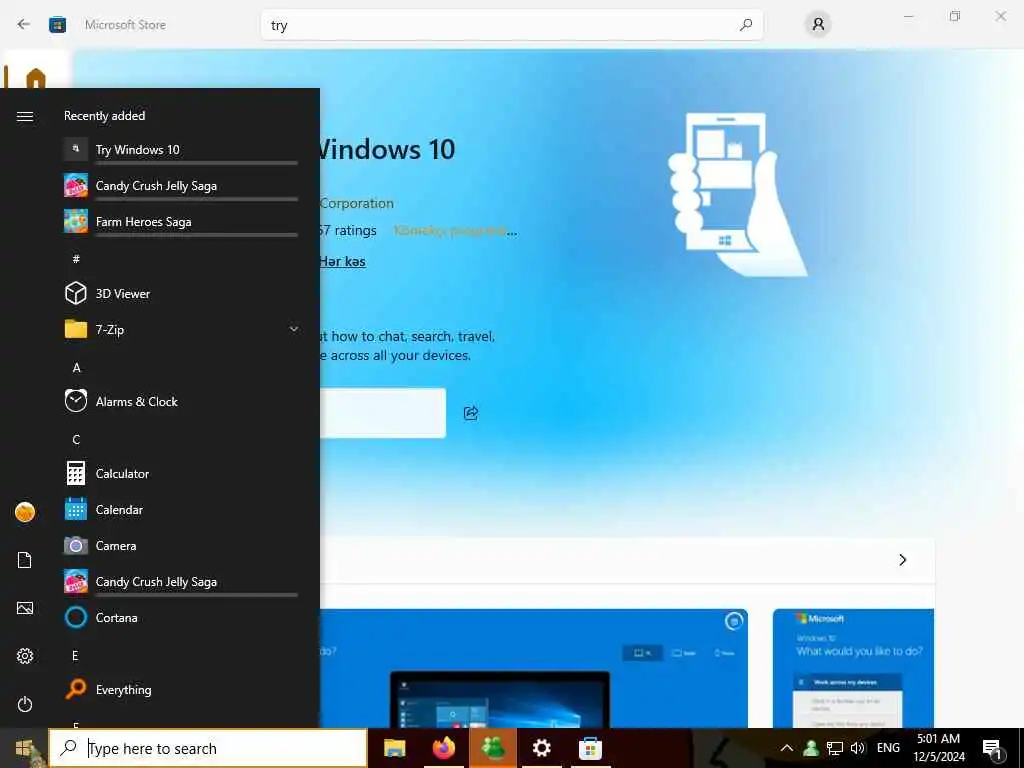1024x768 pixels.
Task: Open the volume speaker tray icon
Action: pyautogui.click(x=857, y=748)
